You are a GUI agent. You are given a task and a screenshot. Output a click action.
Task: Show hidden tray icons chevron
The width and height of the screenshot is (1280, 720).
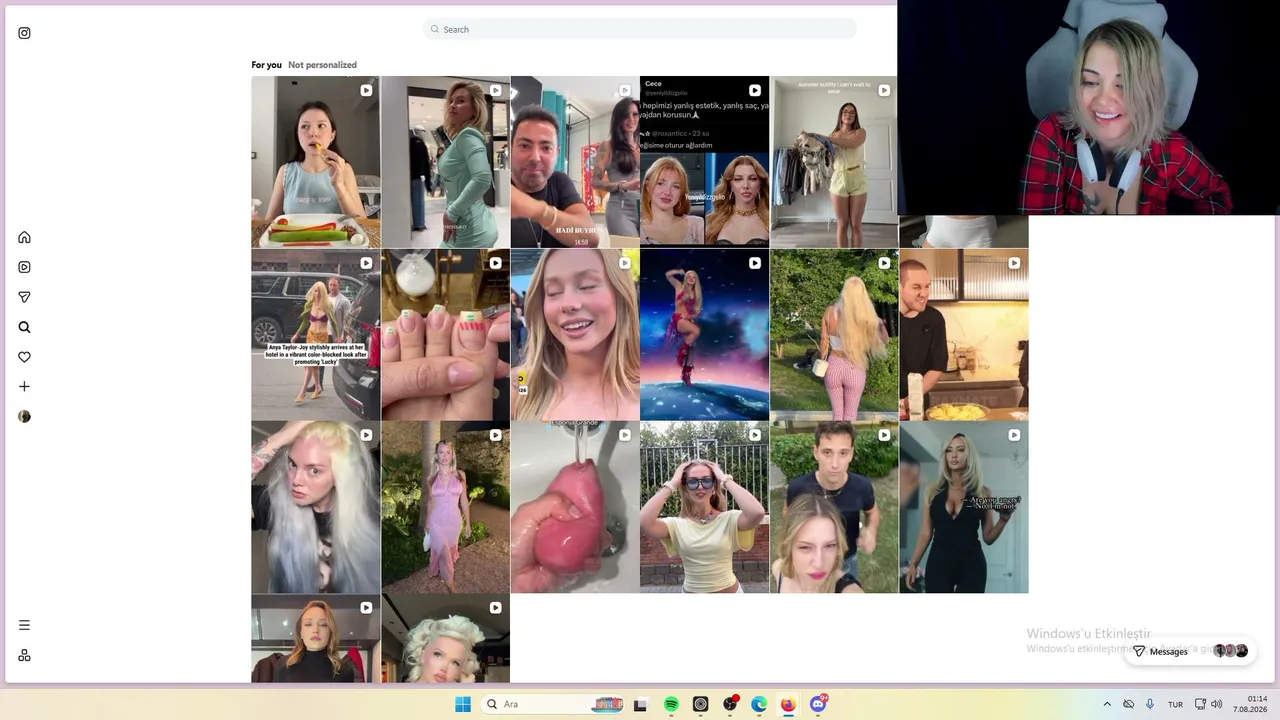point(1107,704)
